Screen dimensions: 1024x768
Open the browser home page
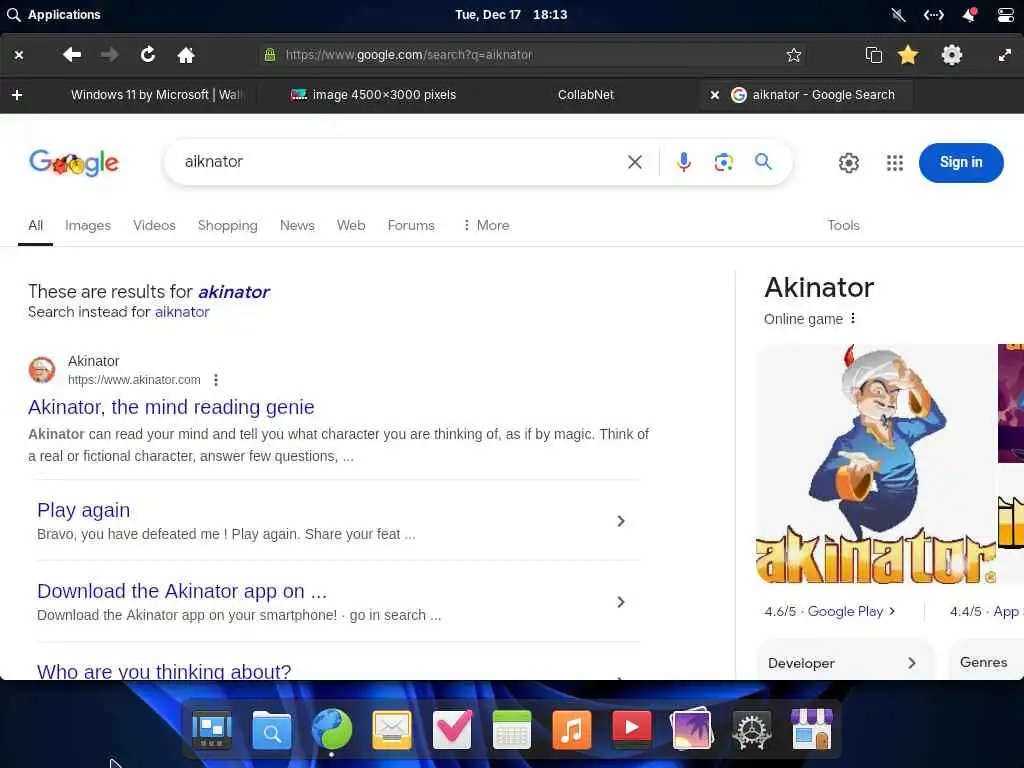coord(186,55)
